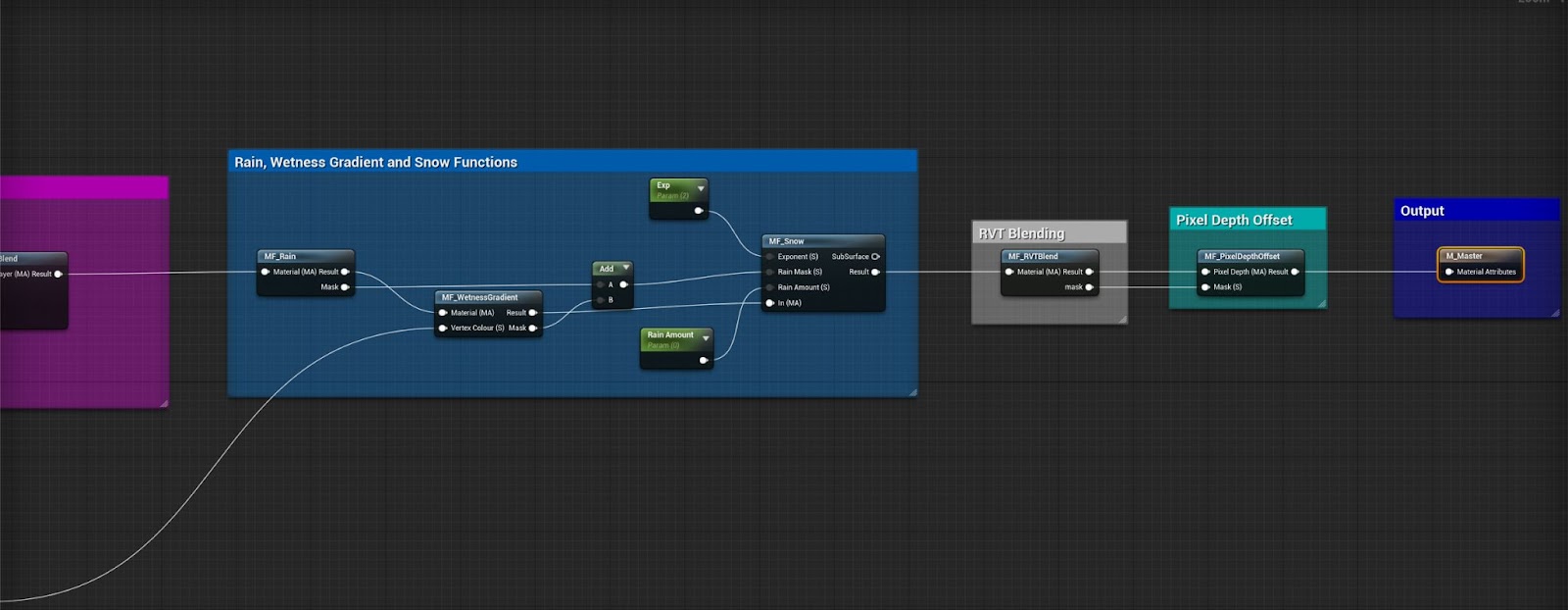The image size is (1568, 610).
Task: Select the MF_WetnessGradient node title
Action: pyautogui.click(x=479, y=297)
